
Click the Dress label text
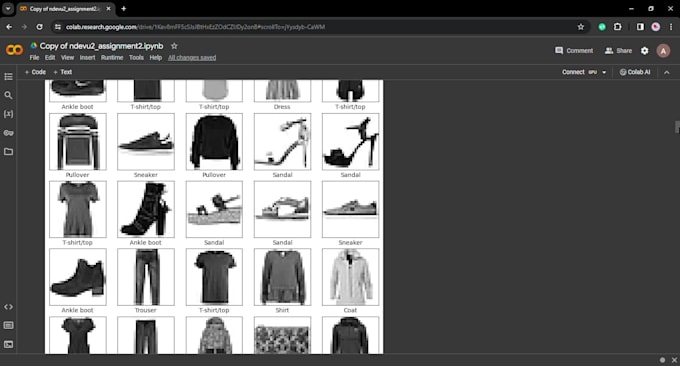pyautogui.click(x=282, y=107)
